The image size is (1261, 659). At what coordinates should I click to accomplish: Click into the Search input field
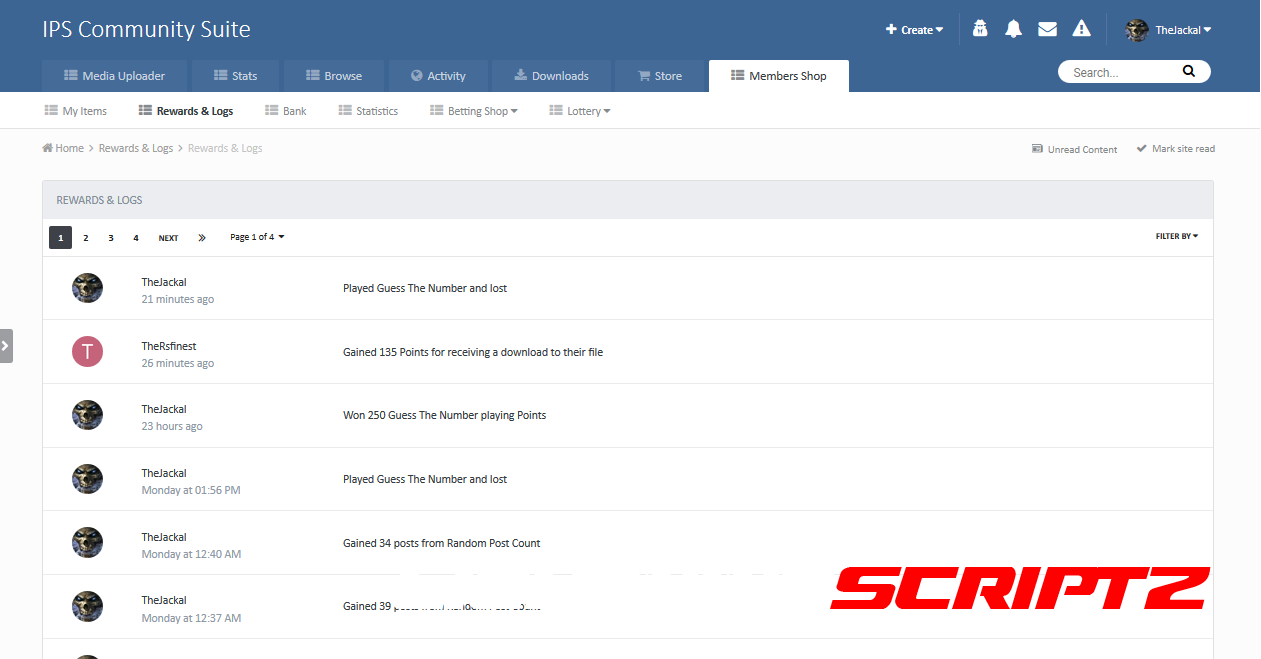point(1120,72)
